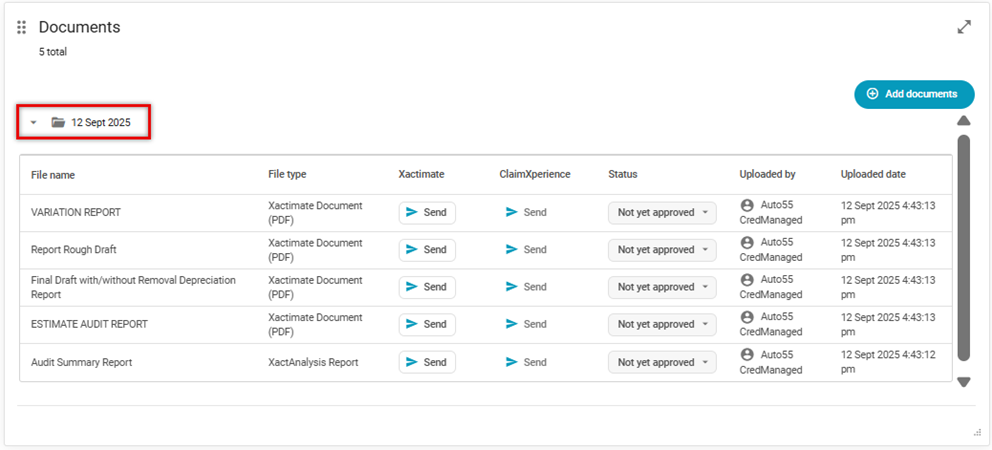Open status dropdown for Report Rough Draft
This screenshot has width=992, height=450.
pyautogui.click(x=662, y=250)
